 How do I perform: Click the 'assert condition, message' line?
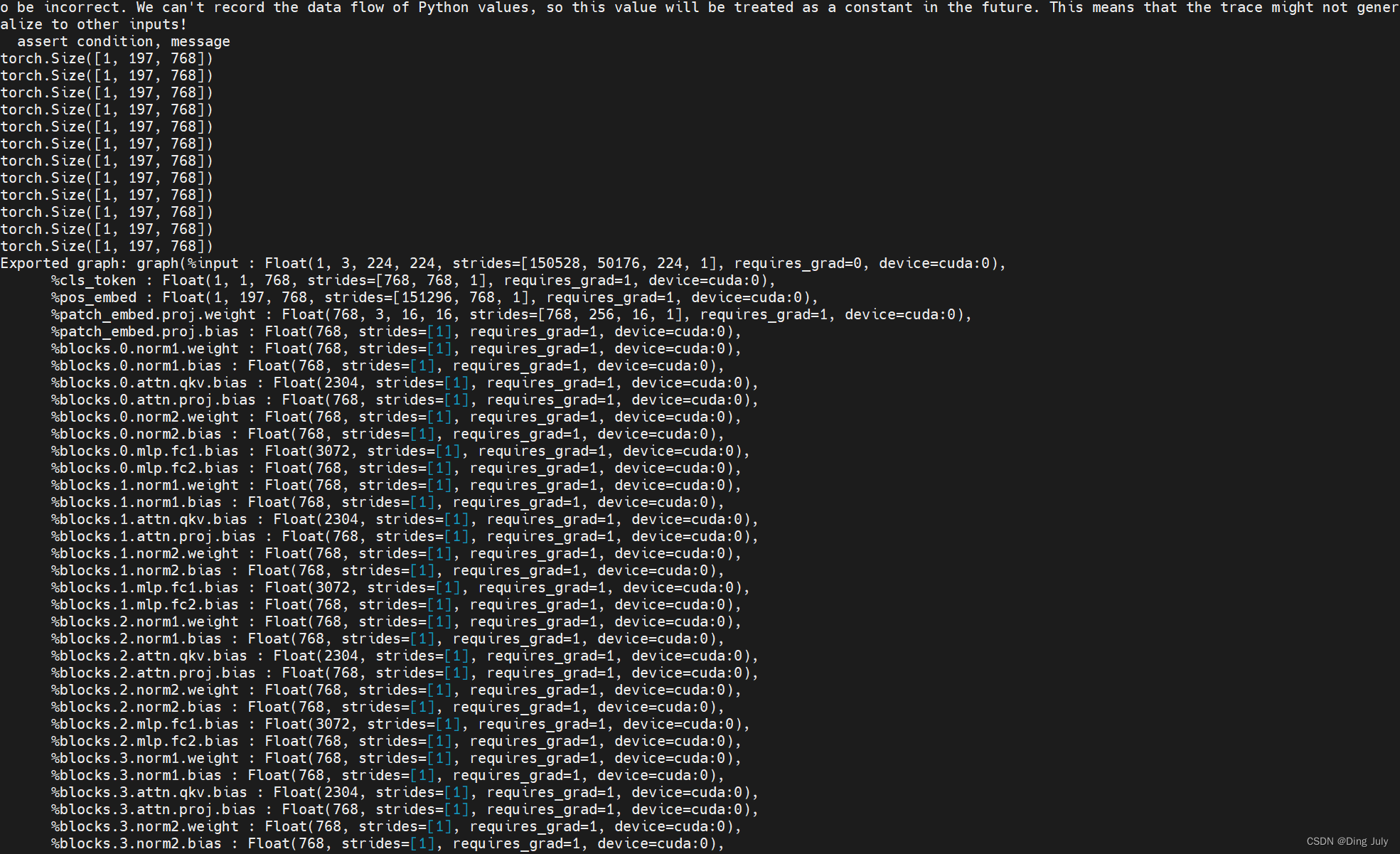pos(123,42)
